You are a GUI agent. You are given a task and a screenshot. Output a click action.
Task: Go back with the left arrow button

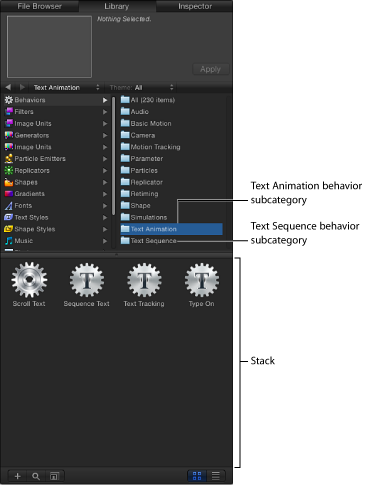coord(8,87)
